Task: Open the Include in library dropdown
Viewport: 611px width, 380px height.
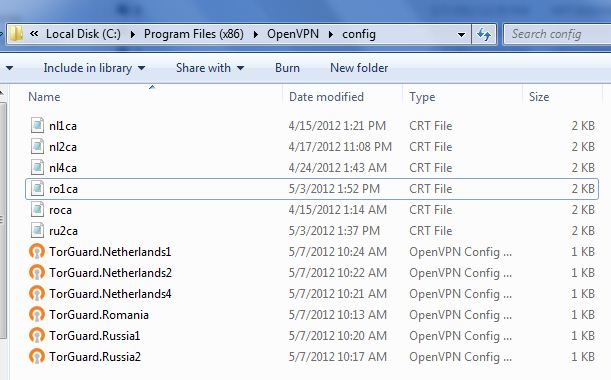Action: point(94,68)
